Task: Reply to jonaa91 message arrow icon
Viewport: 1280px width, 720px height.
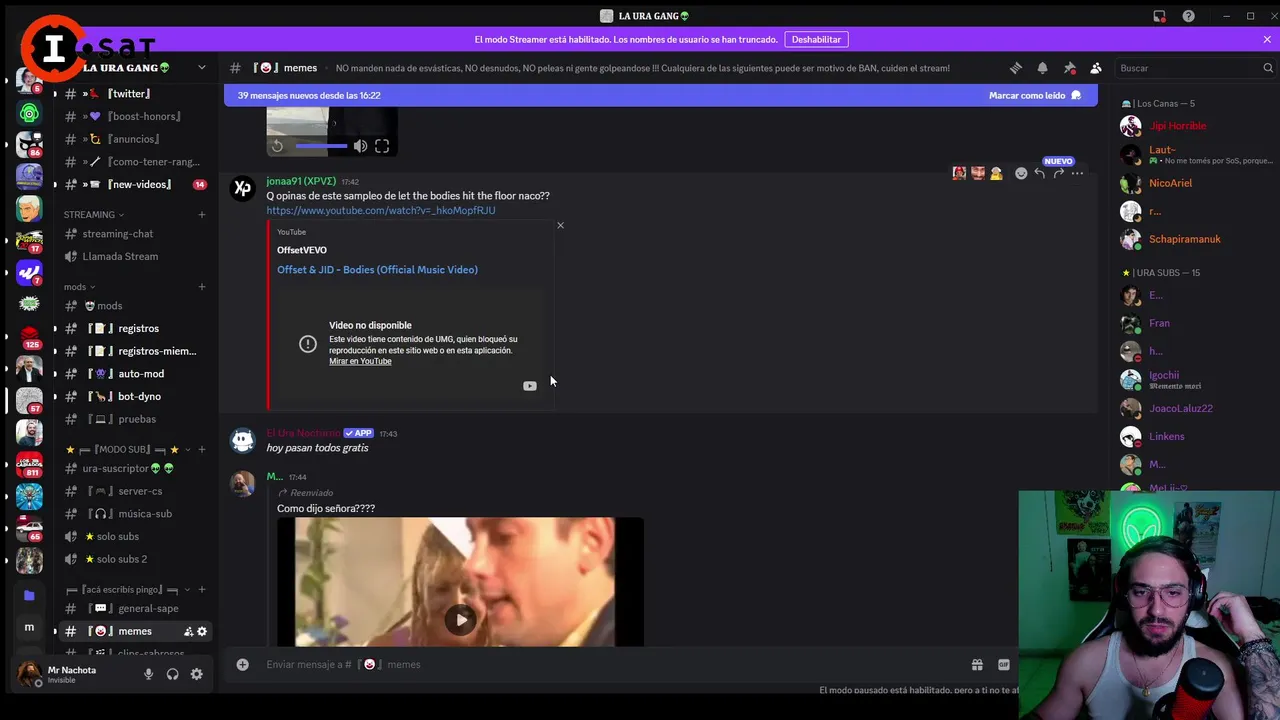Action: click(1040, 173)
